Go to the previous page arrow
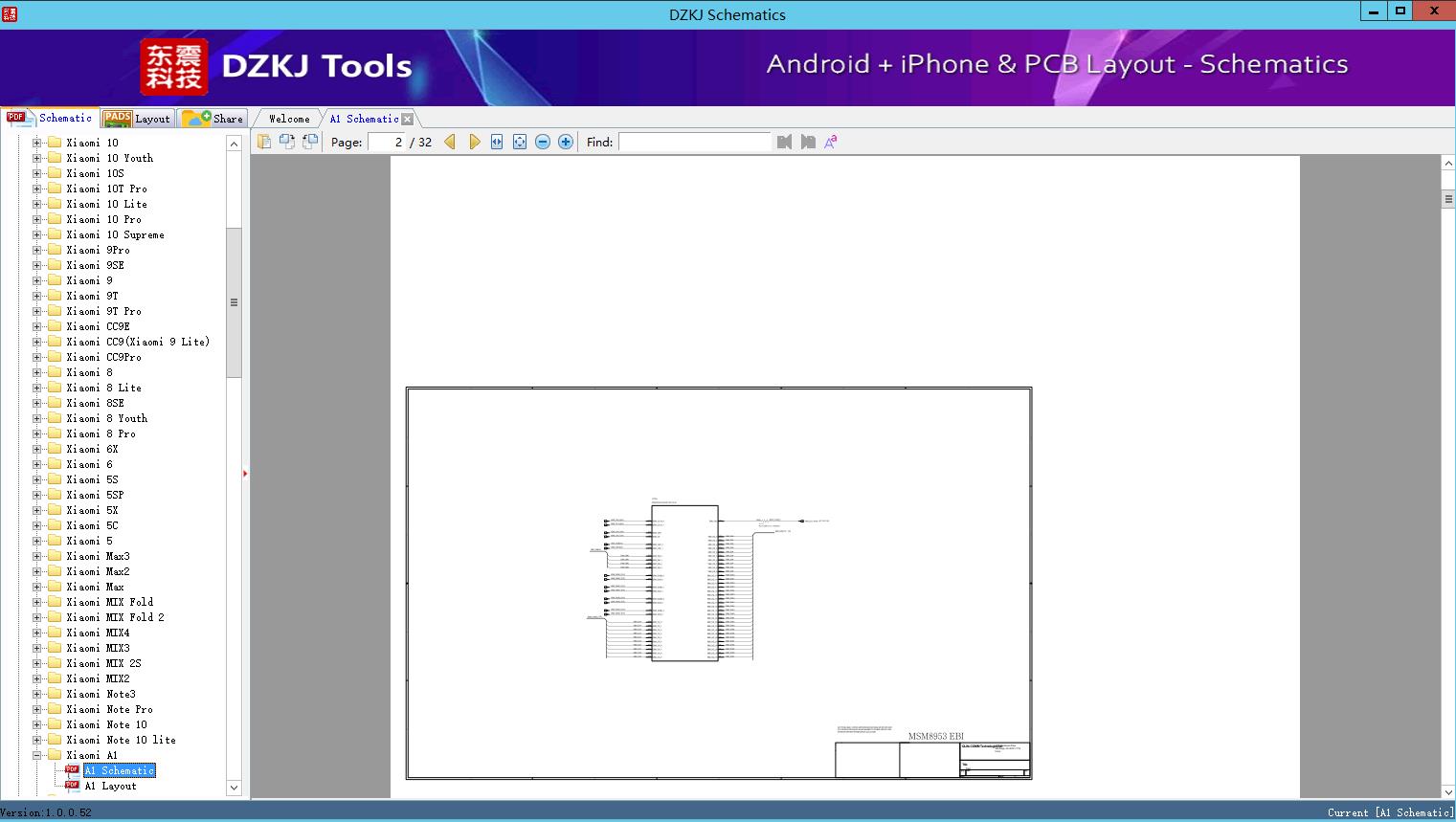The height and width of the screenshot is (822, 1456). pyautogui.click(x=450, y=142)
